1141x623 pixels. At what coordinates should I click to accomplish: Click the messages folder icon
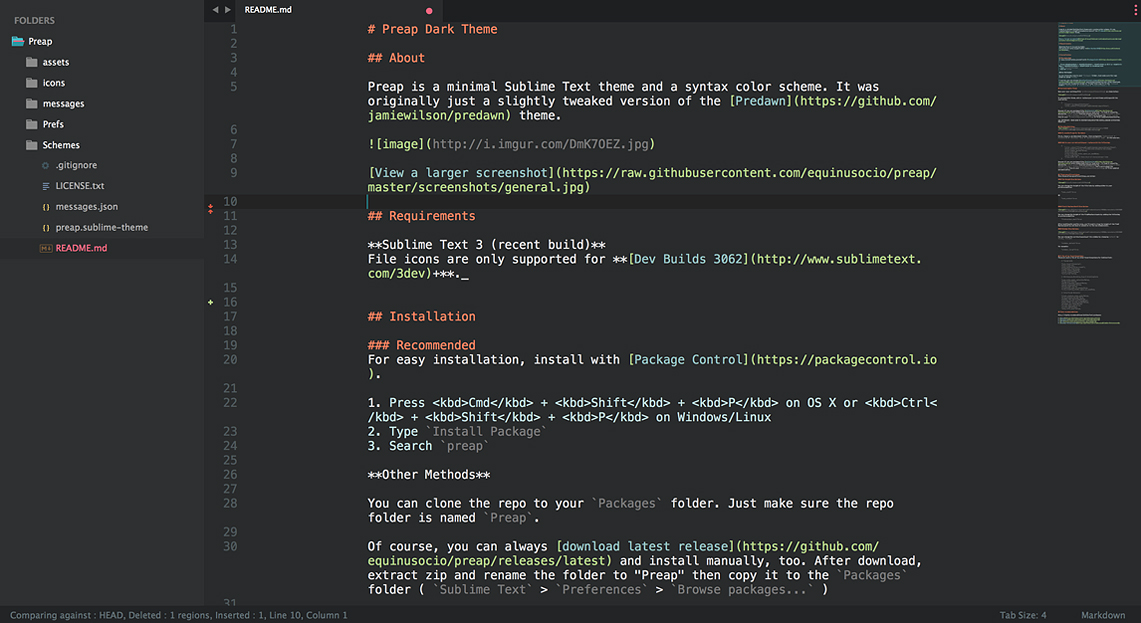point(31,103)
